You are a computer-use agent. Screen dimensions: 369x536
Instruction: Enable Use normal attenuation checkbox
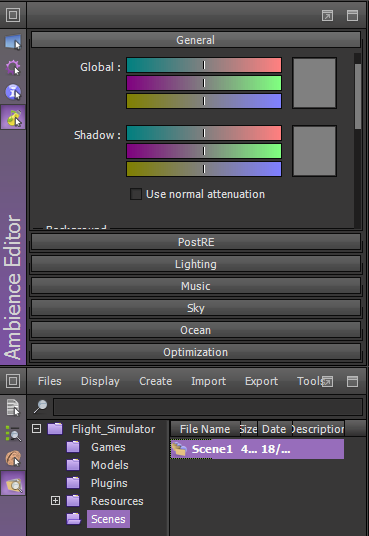point(136,194)
